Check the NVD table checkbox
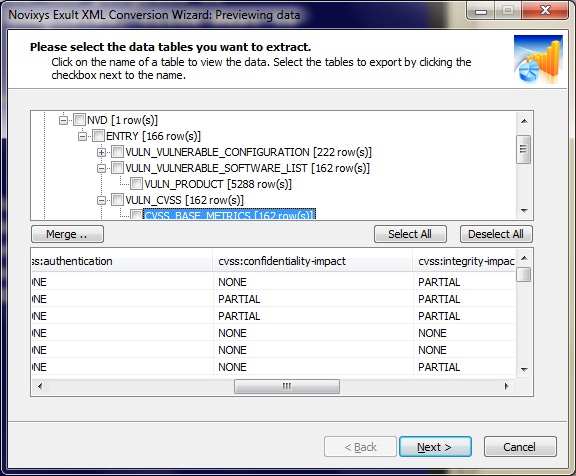The width and height of the screenshot is (576, 476). point(79,120)
